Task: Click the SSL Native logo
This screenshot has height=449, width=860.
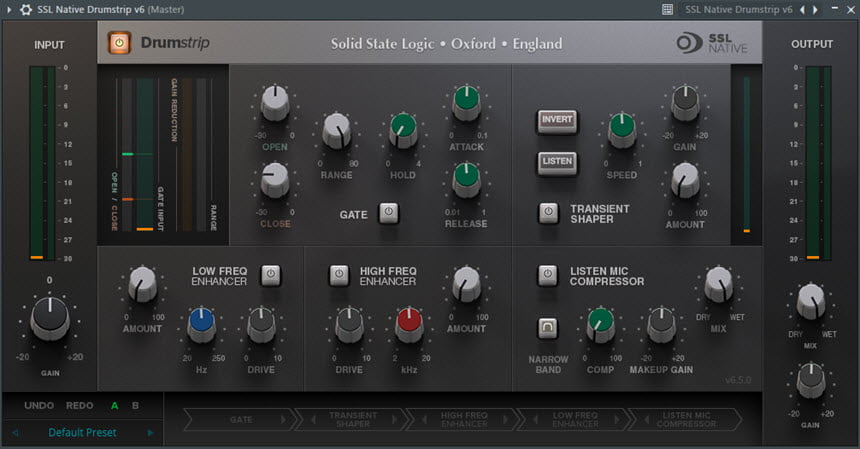Action: coord(711,43)
